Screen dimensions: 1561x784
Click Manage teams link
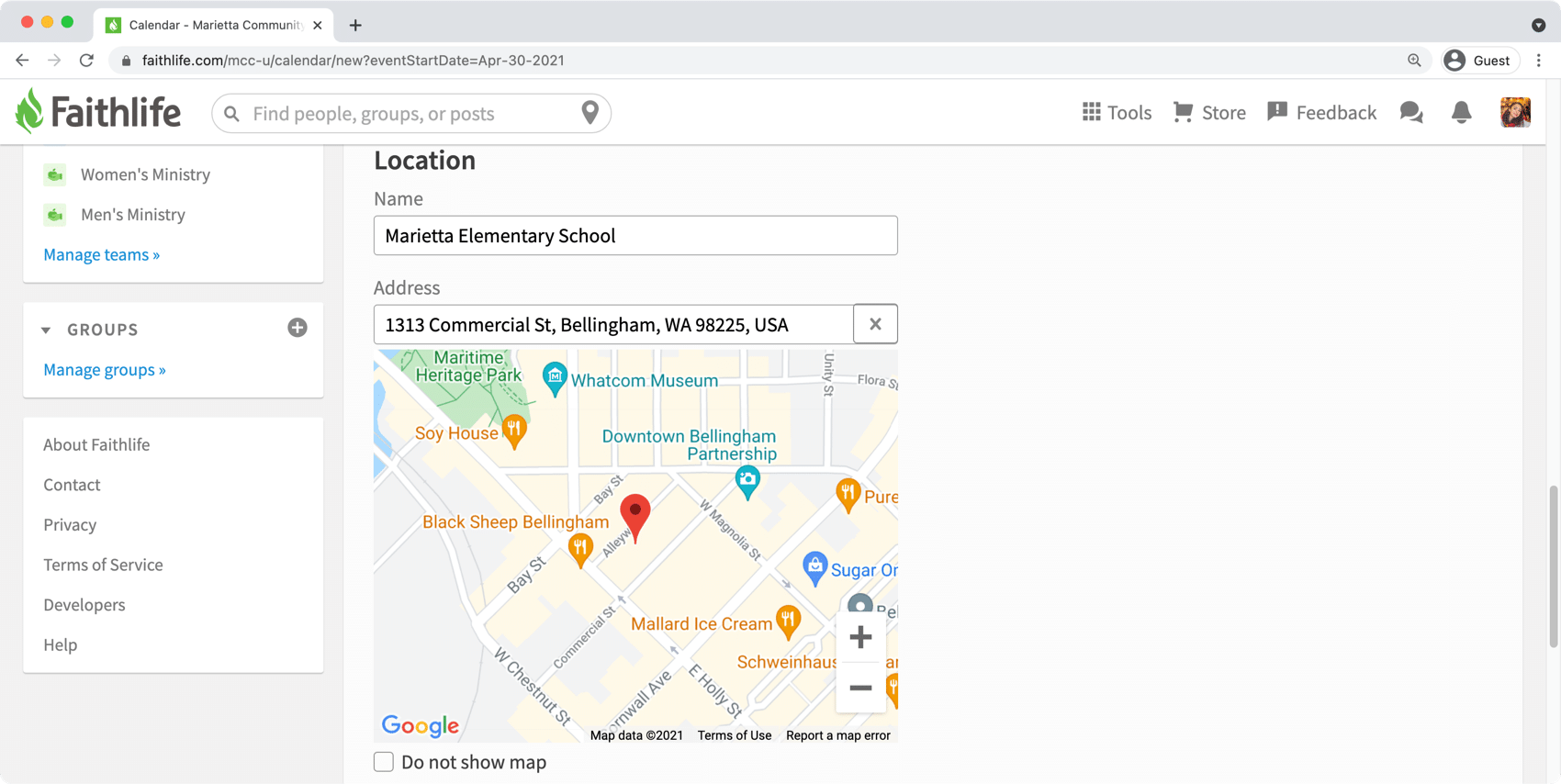click(102, 254)
